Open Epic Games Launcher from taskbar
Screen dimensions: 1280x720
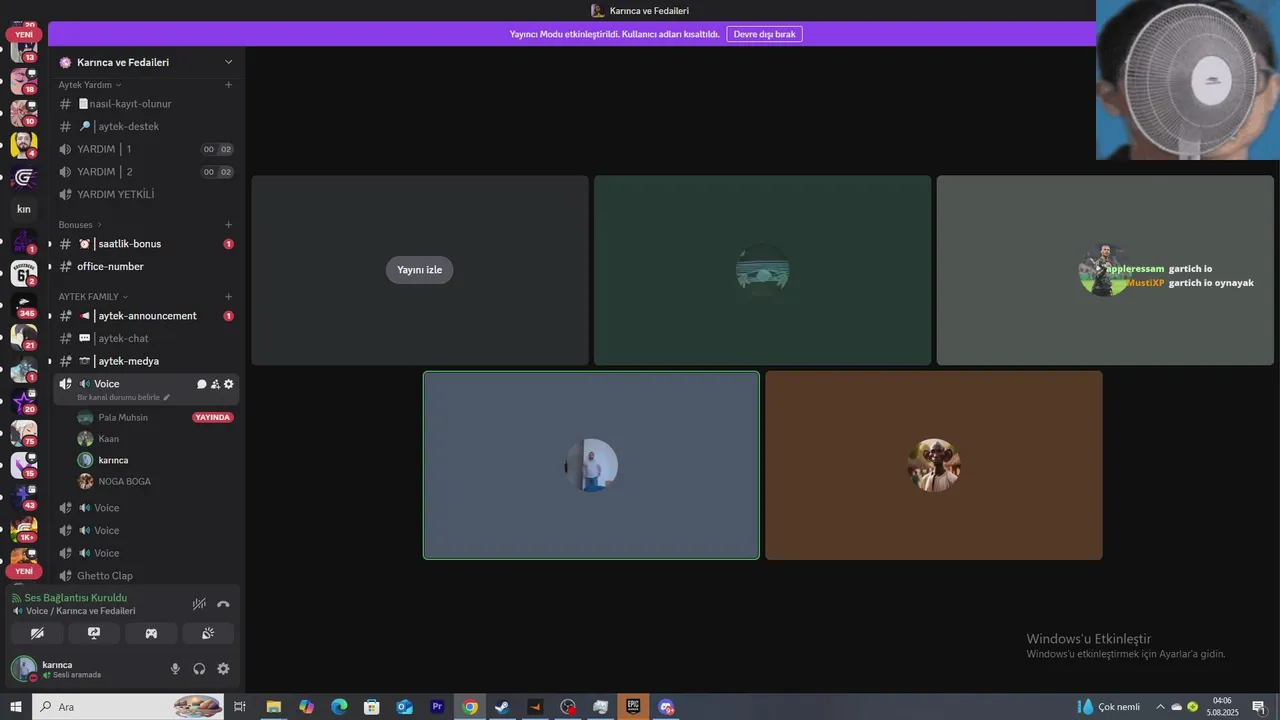(x=633, y=707)
